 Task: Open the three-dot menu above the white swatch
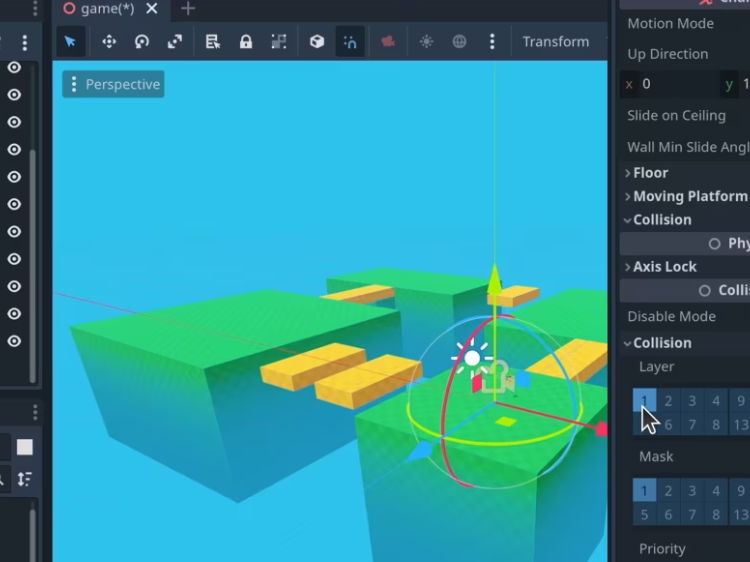35,412
